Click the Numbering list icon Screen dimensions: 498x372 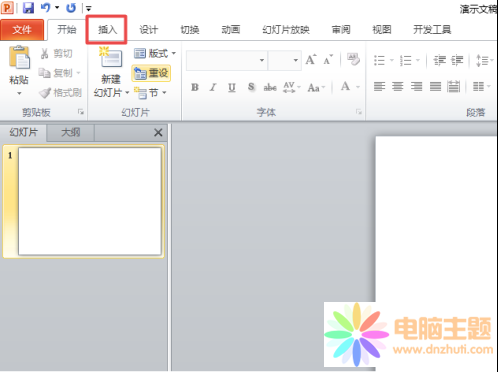click(x=406, y=60)
